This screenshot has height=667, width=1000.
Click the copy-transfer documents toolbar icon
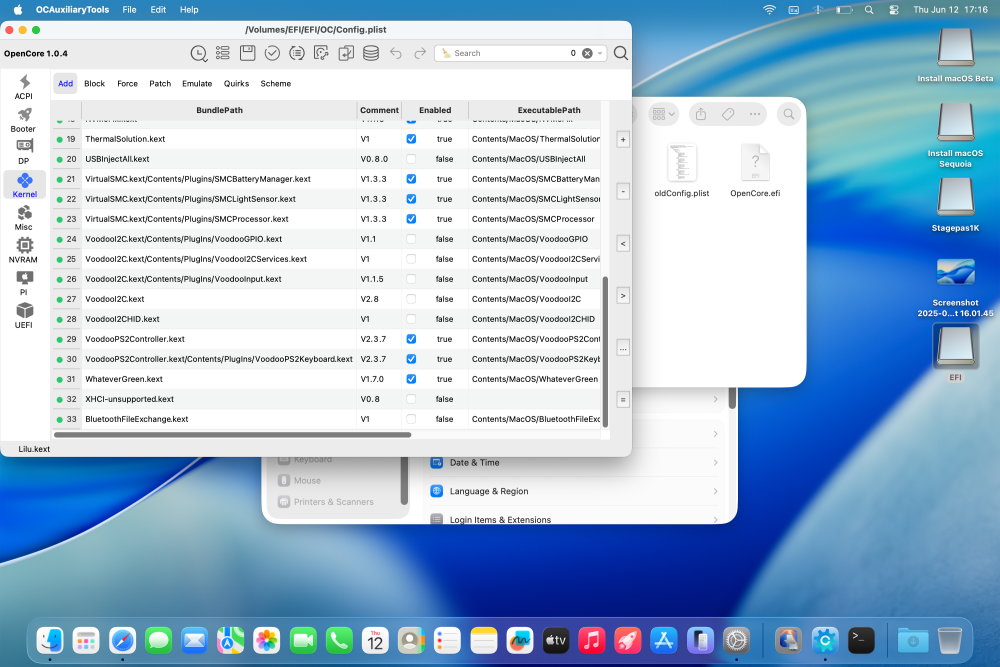point(346,53)
